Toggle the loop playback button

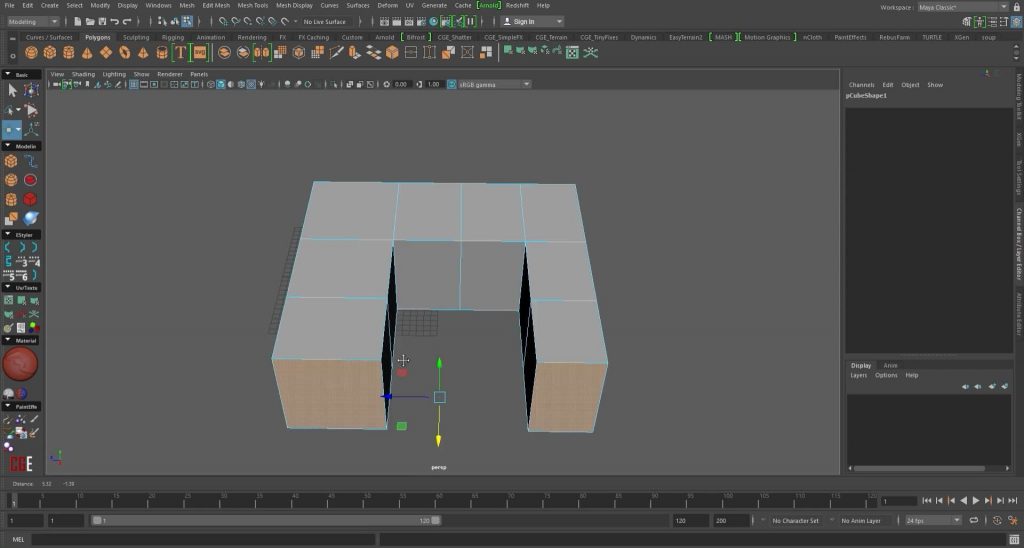tap(974, 520)
